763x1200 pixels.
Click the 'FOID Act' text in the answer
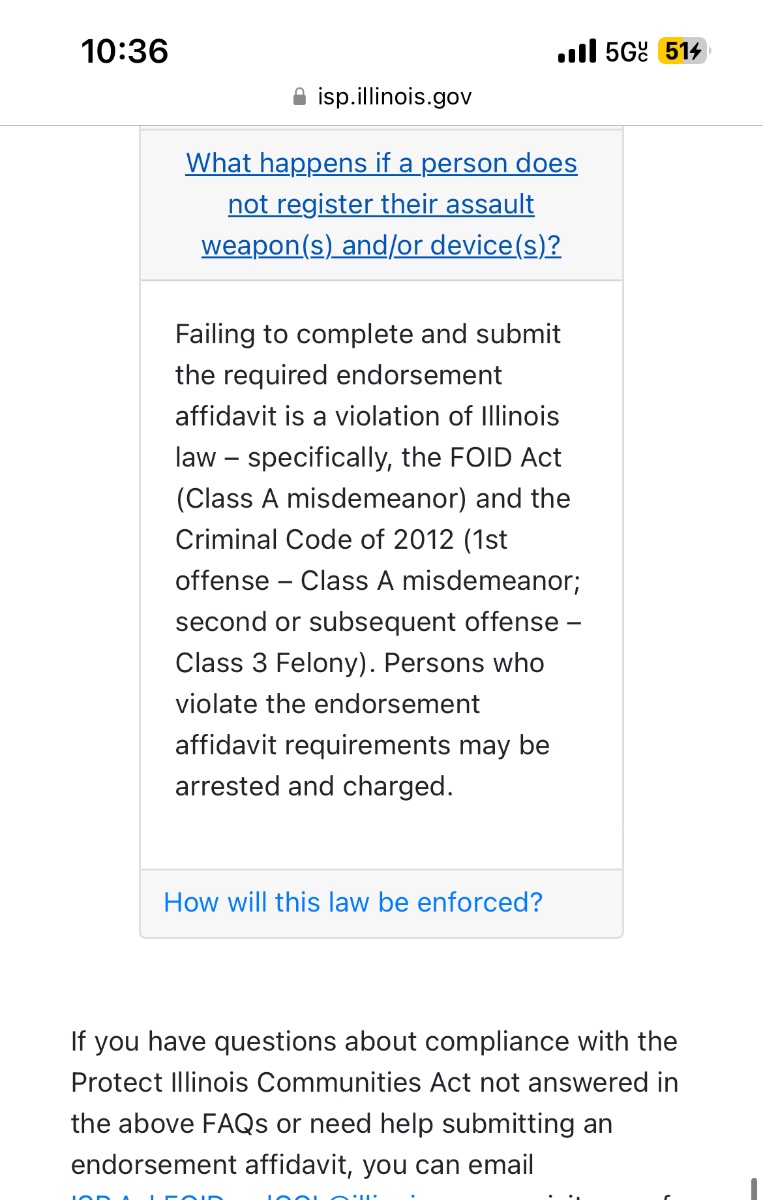tap(502, 458)
